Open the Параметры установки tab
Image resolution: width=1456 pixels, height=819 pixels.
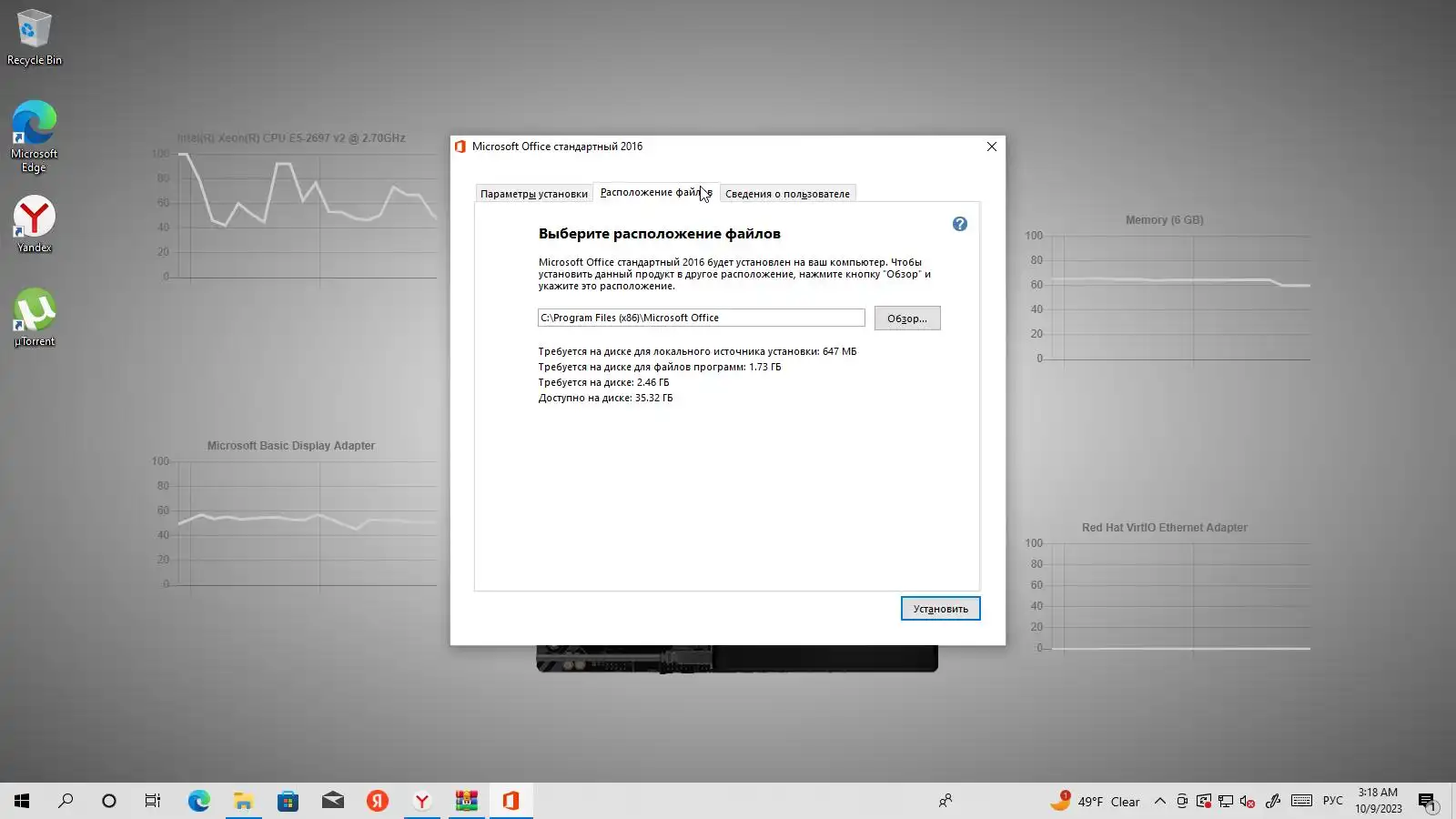(x=534, y=194)
